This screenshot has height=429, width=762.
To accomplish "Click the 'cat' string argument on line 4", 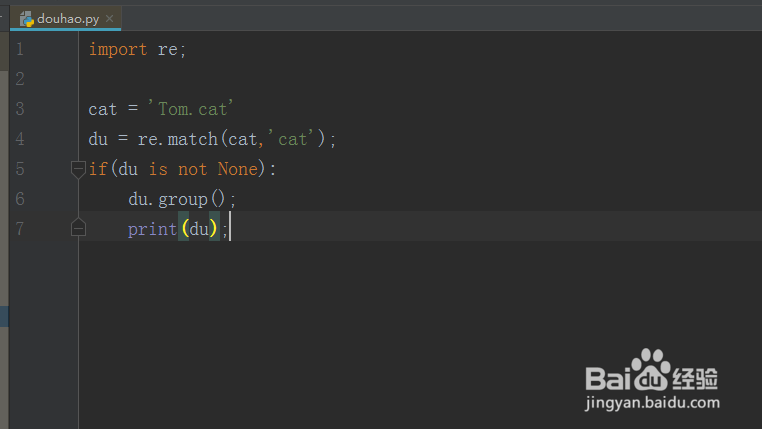I will (x=293, y=139).
